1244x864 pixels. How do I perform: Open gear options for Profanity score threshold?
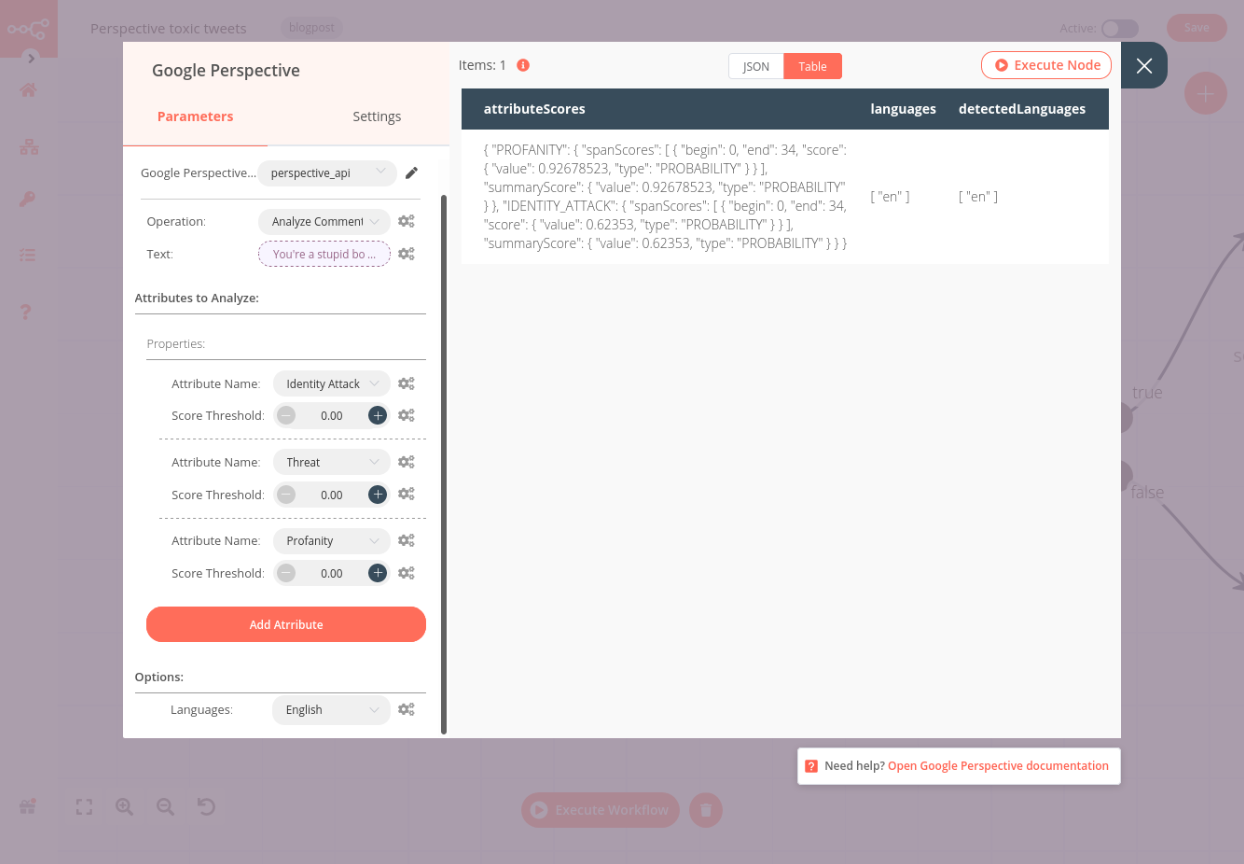tap(406, 573)
